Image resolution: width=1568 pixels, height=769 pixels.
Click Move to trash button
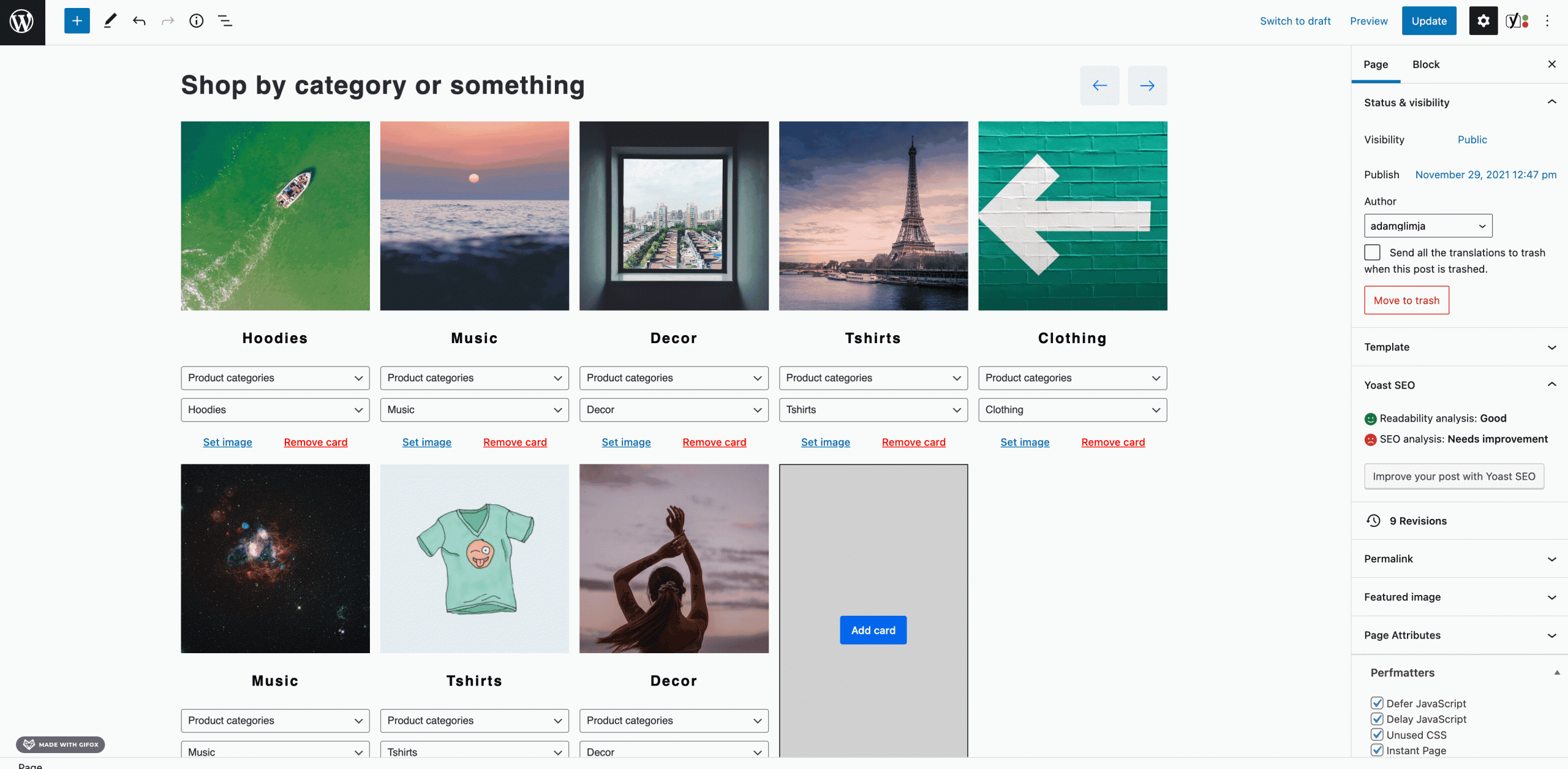click(x=1407, y=300)
